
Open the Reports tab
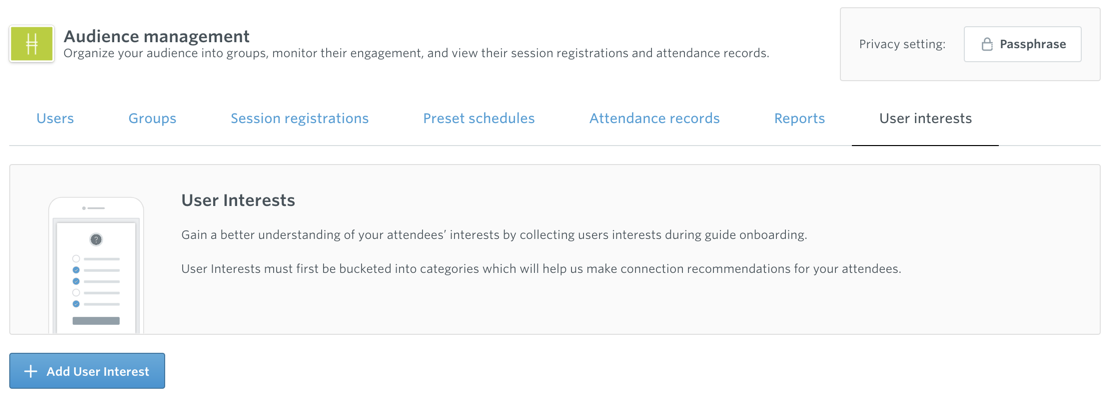[x=799, y=119]
